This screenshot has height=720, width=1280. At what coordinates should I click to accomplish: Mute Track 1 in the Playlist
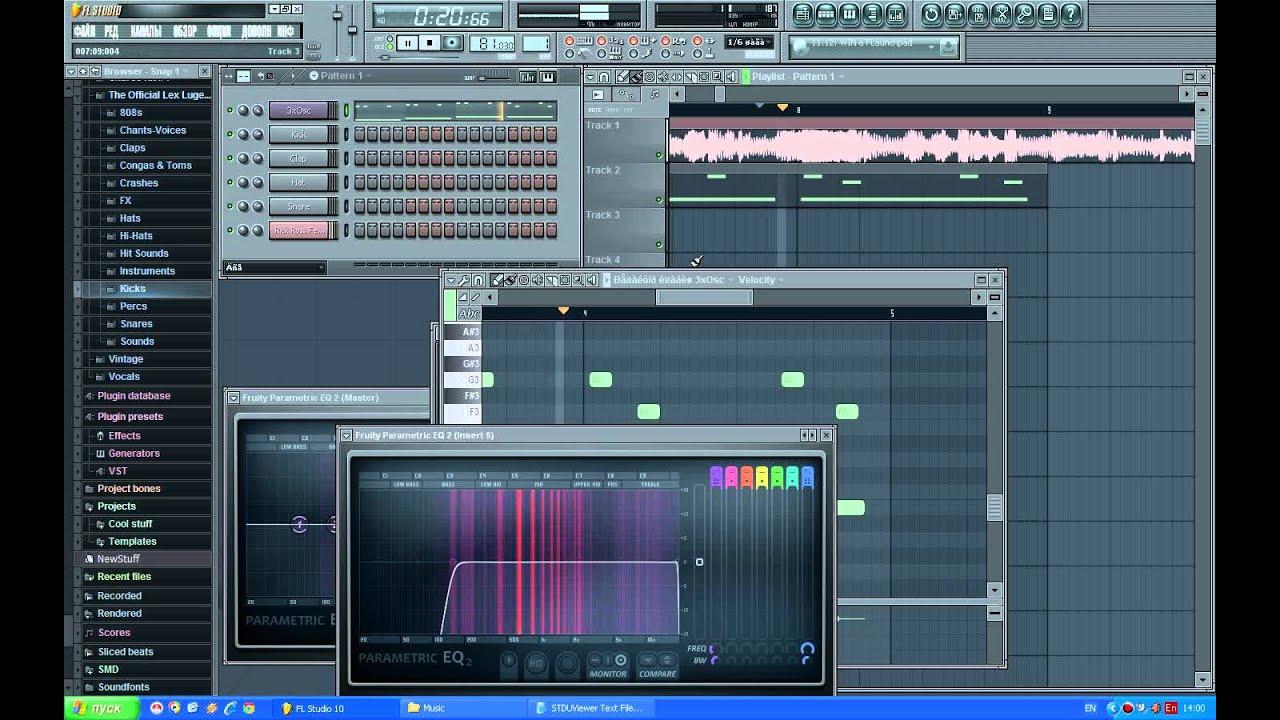click(659, 155)
